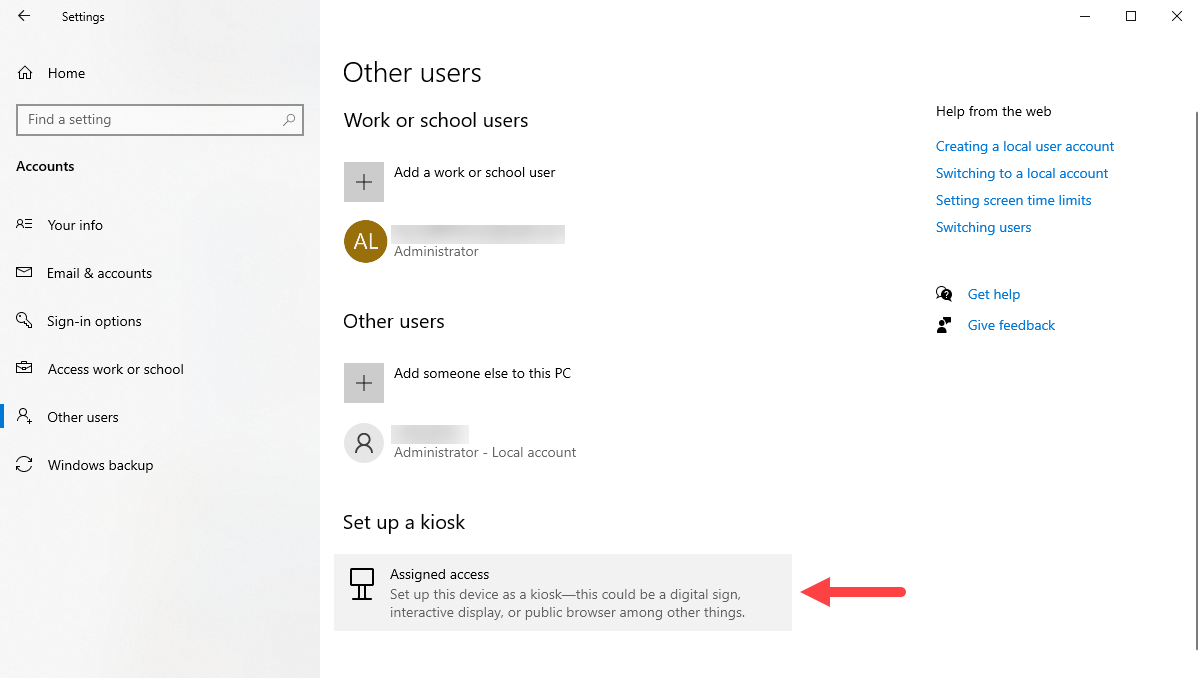This screenshot has height=678, width=1200.
Task: Focus the Find a setting search box
Action: pyautogui.click(x=160, y=119)
